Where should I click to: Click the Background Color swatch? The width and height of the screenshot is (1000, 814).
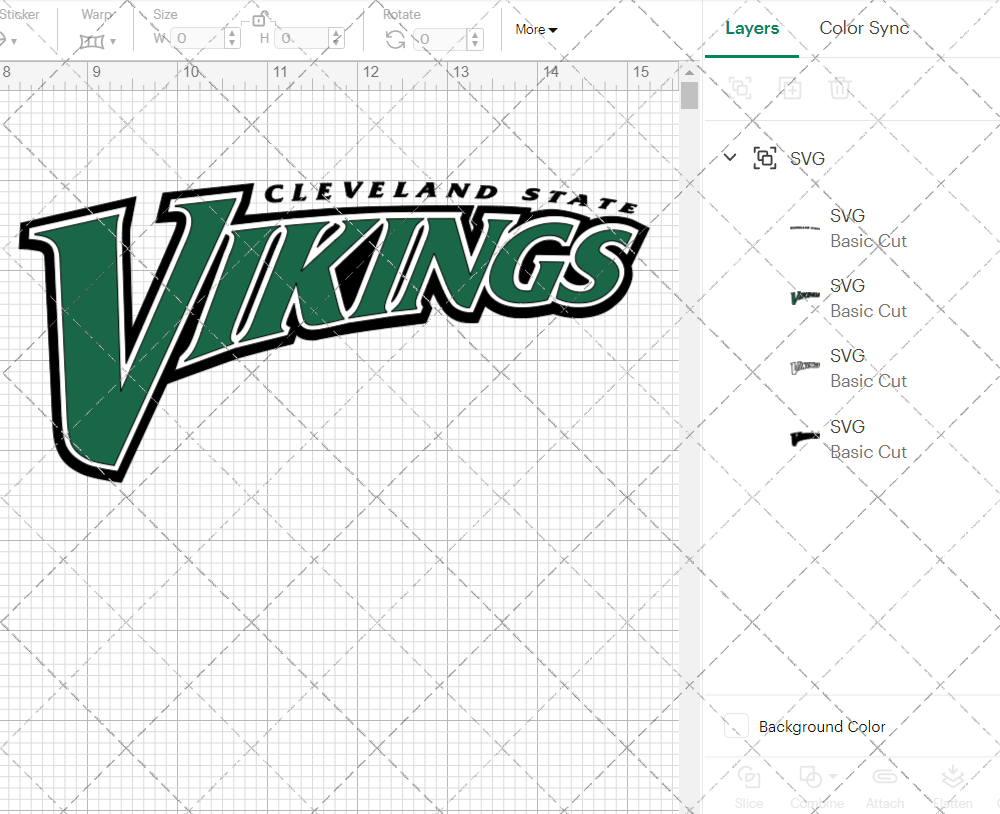tap(736, 726)
